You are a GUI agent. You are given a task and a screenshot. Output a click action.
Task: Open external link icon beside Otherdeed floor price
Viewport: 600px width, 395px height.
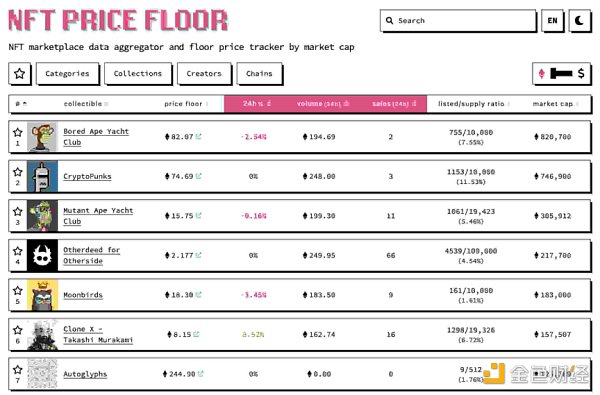(198, 255)
